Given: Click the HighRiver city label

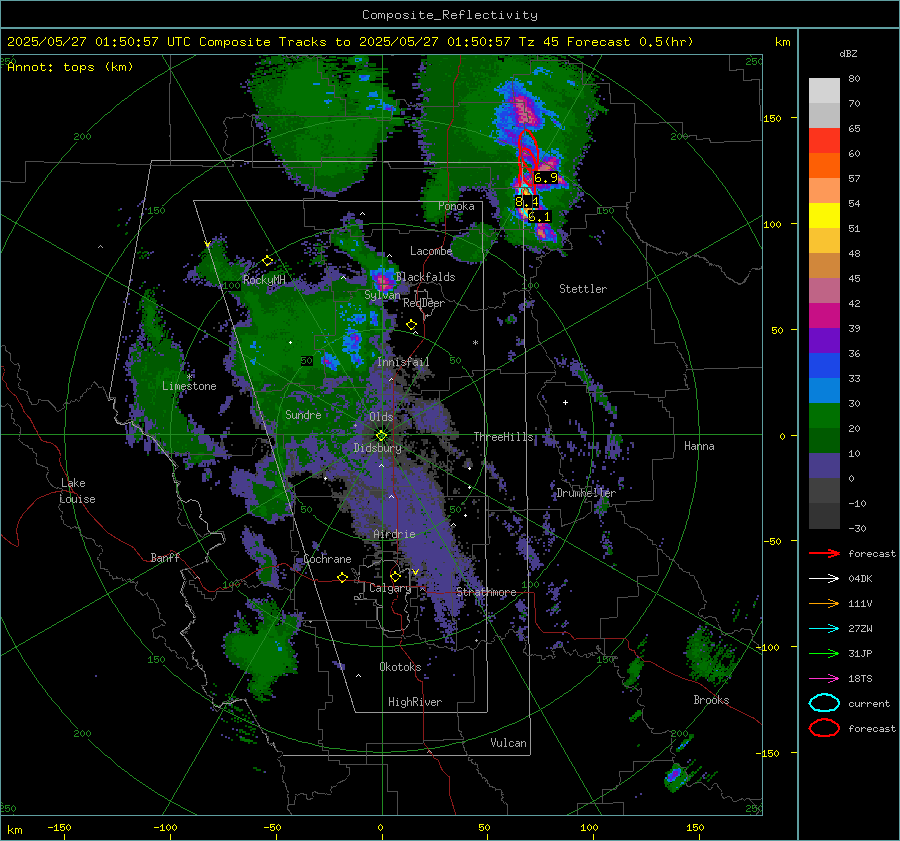Looking at the screenshot, I should tap(415, 702).
